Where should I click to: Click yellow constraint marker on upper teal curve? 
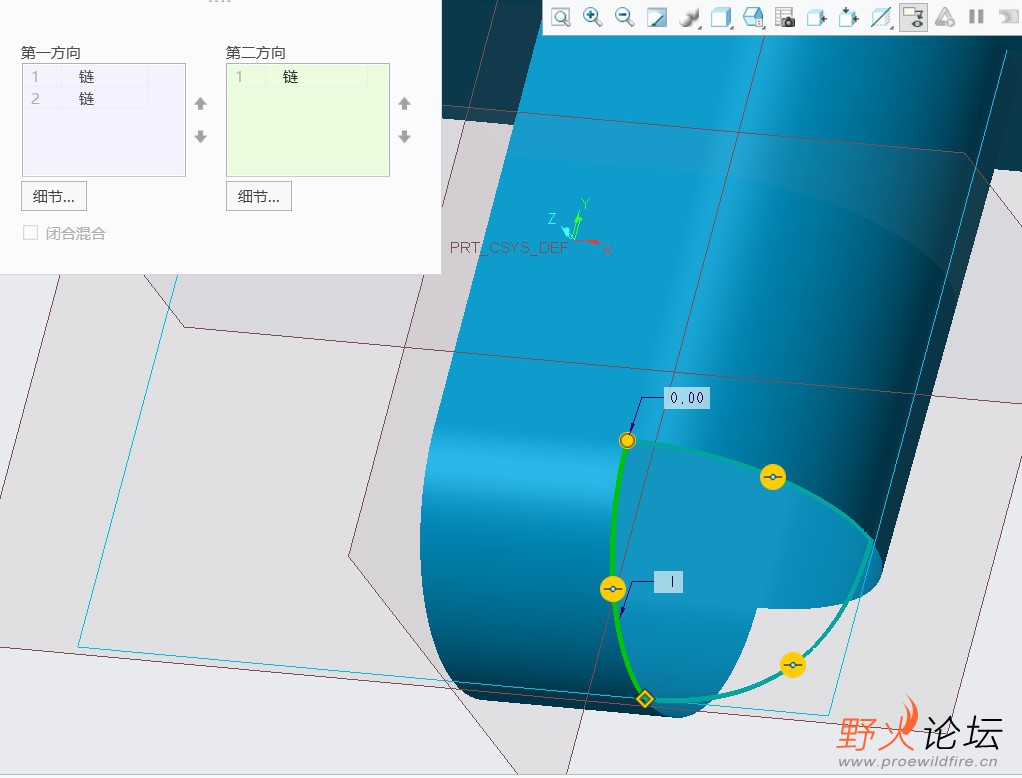pos(773,477)
